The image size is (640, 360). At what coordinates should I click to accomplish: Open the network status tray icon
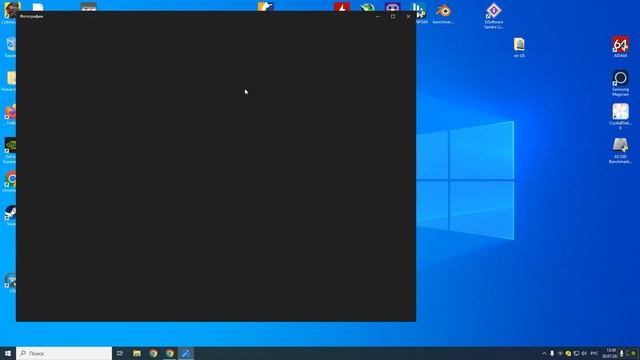pos(576,353)
